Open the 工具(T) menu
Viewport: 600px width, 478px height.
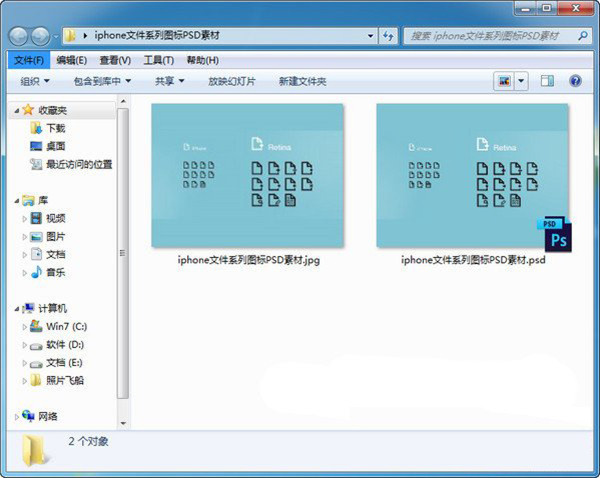[159, 60]
